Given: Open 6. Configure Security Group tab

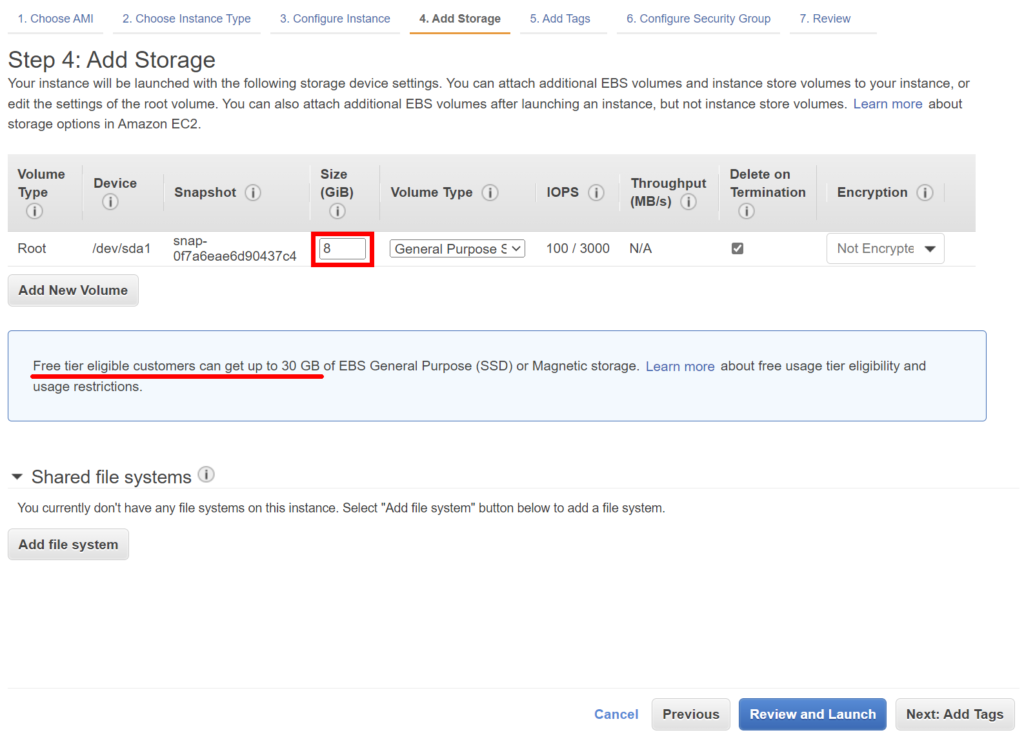Looking at the screenshot, I should 698,19.
